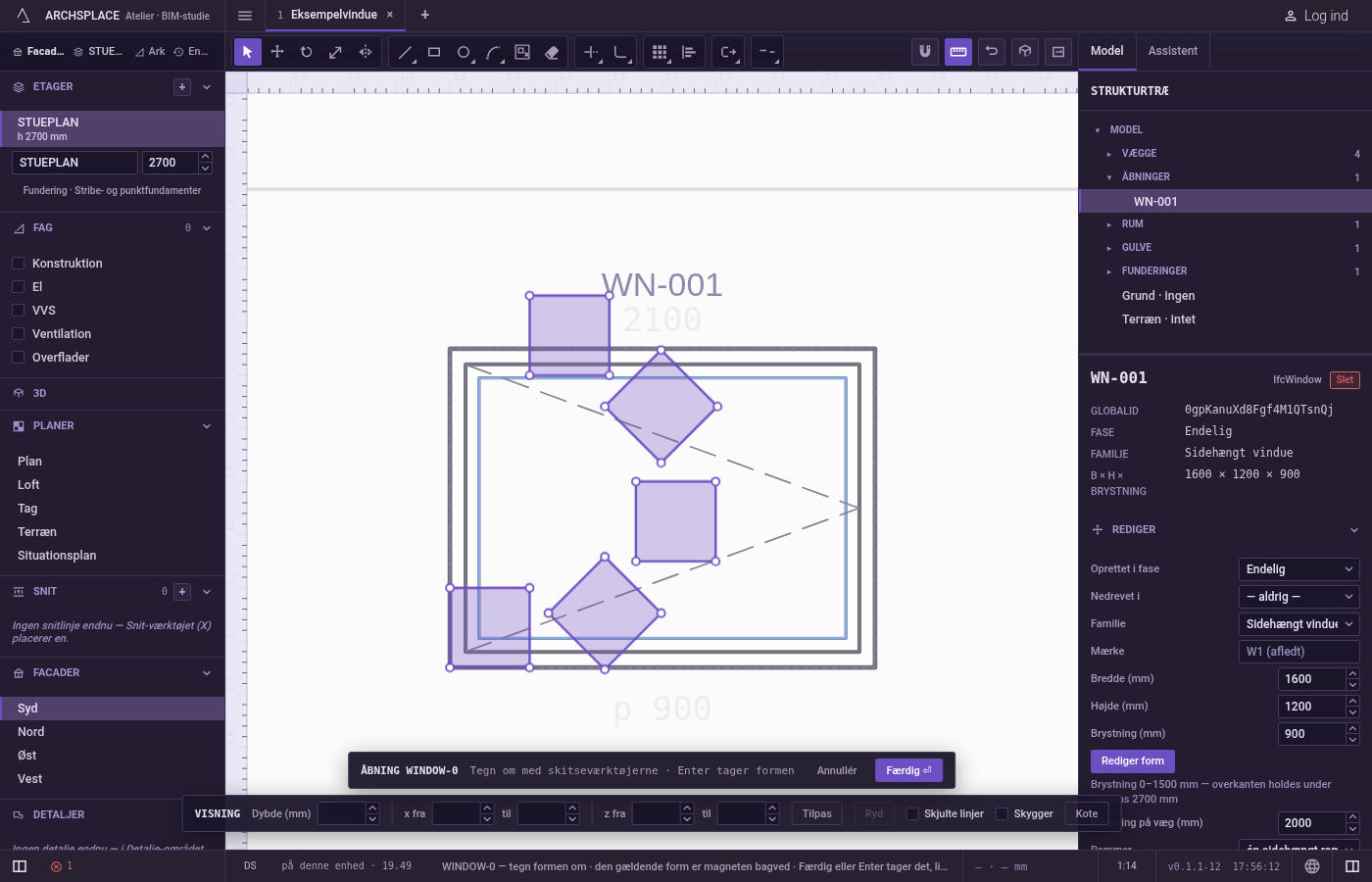The image size is (1372, 882).
Task: Enable the Konstruktion discipline checkbox
Action: (x=18, y=263)
